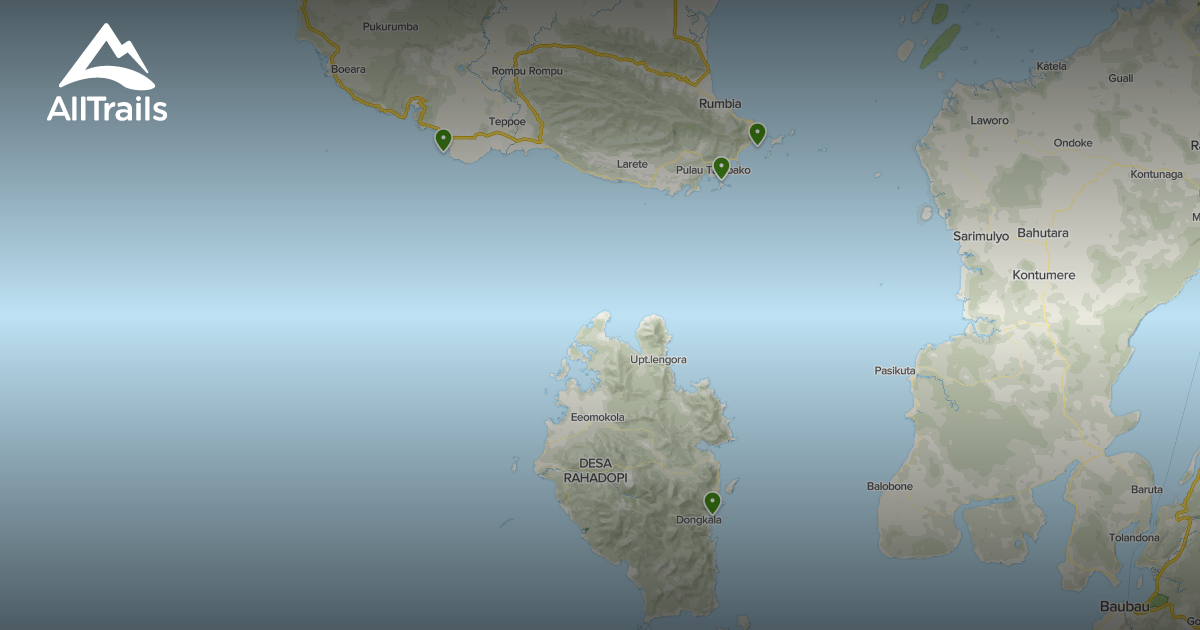This screenshot has width=1200, height=630.
Task: Select the trail pin at Pulau Tambako
Action: coord(721,167)
